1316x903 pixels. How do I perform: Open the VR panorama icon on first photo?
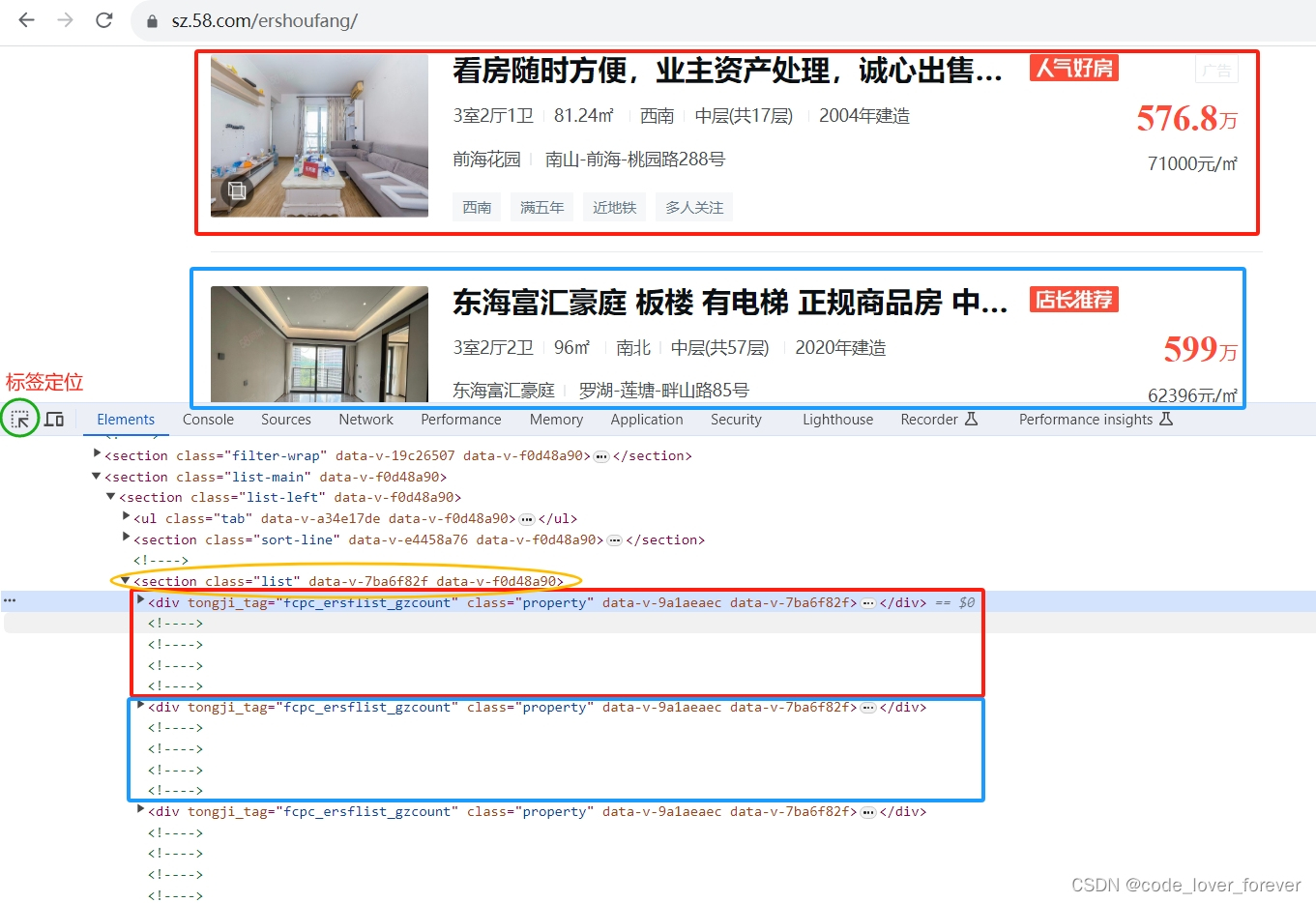(236, 190)
